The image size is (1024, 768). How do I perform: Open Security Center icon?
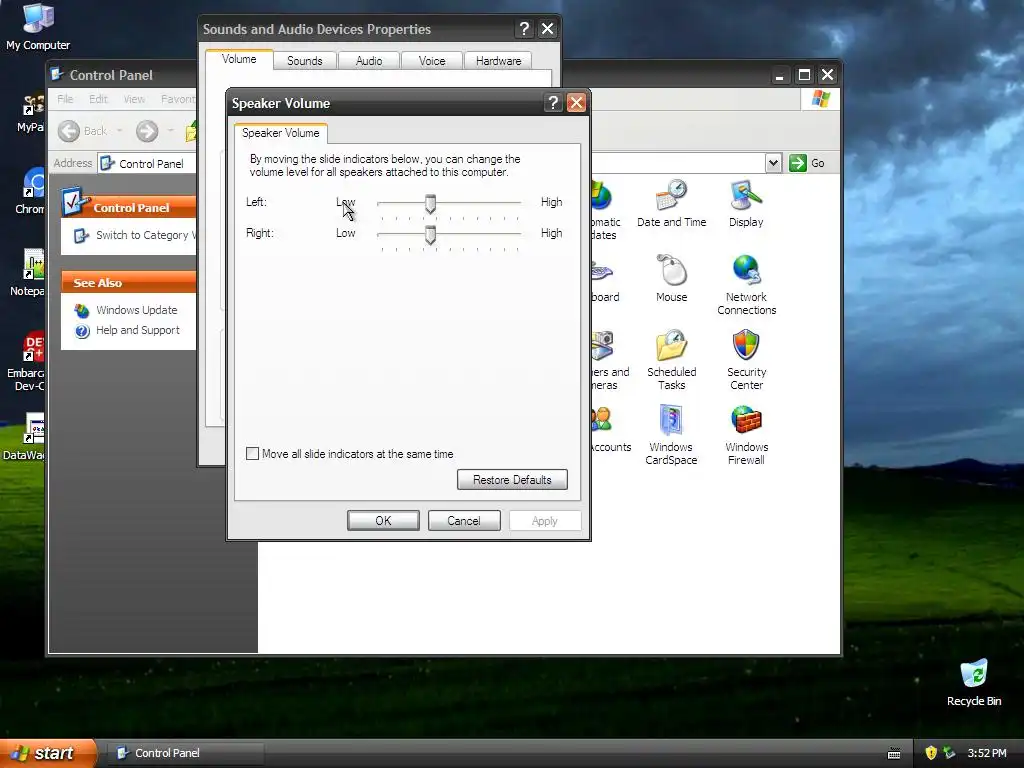pos(746,360)
